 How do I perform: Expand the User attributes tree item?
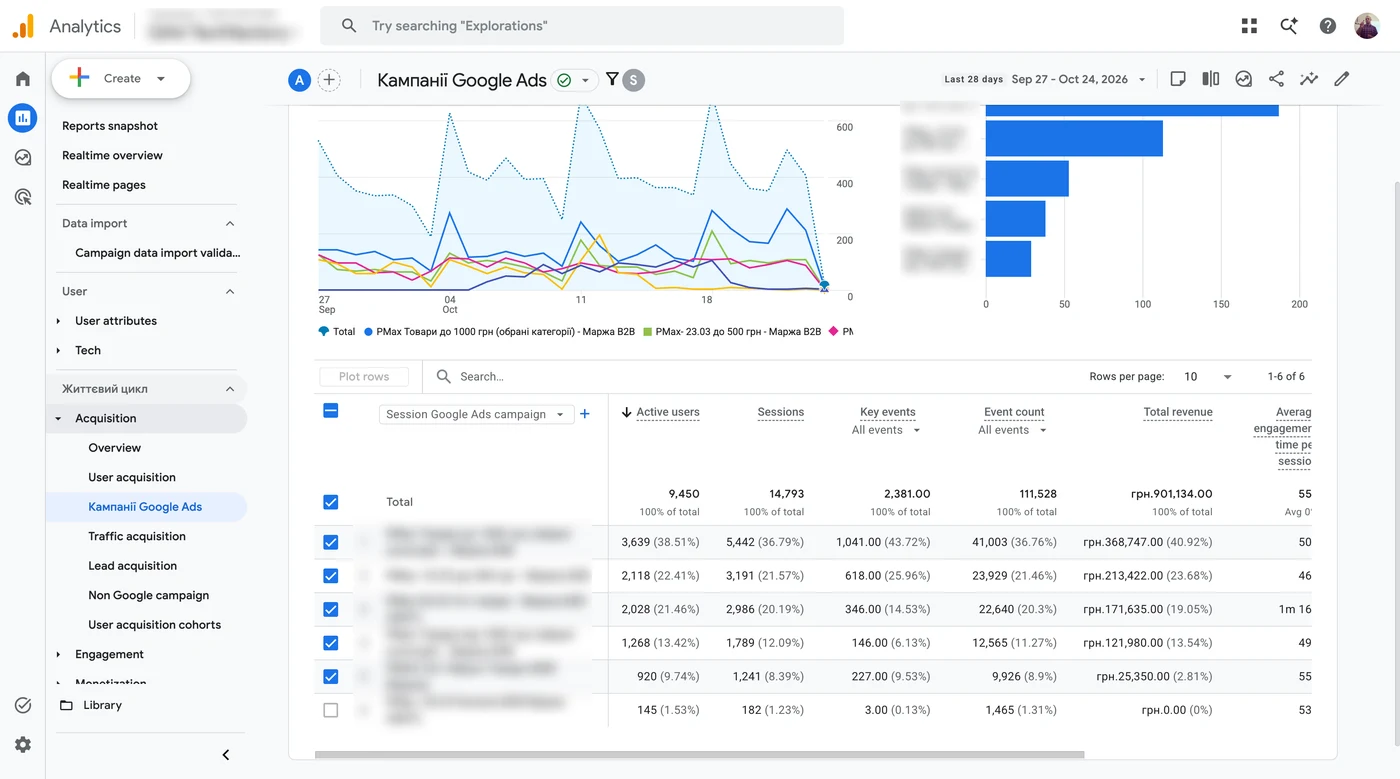tap(58, 321)
